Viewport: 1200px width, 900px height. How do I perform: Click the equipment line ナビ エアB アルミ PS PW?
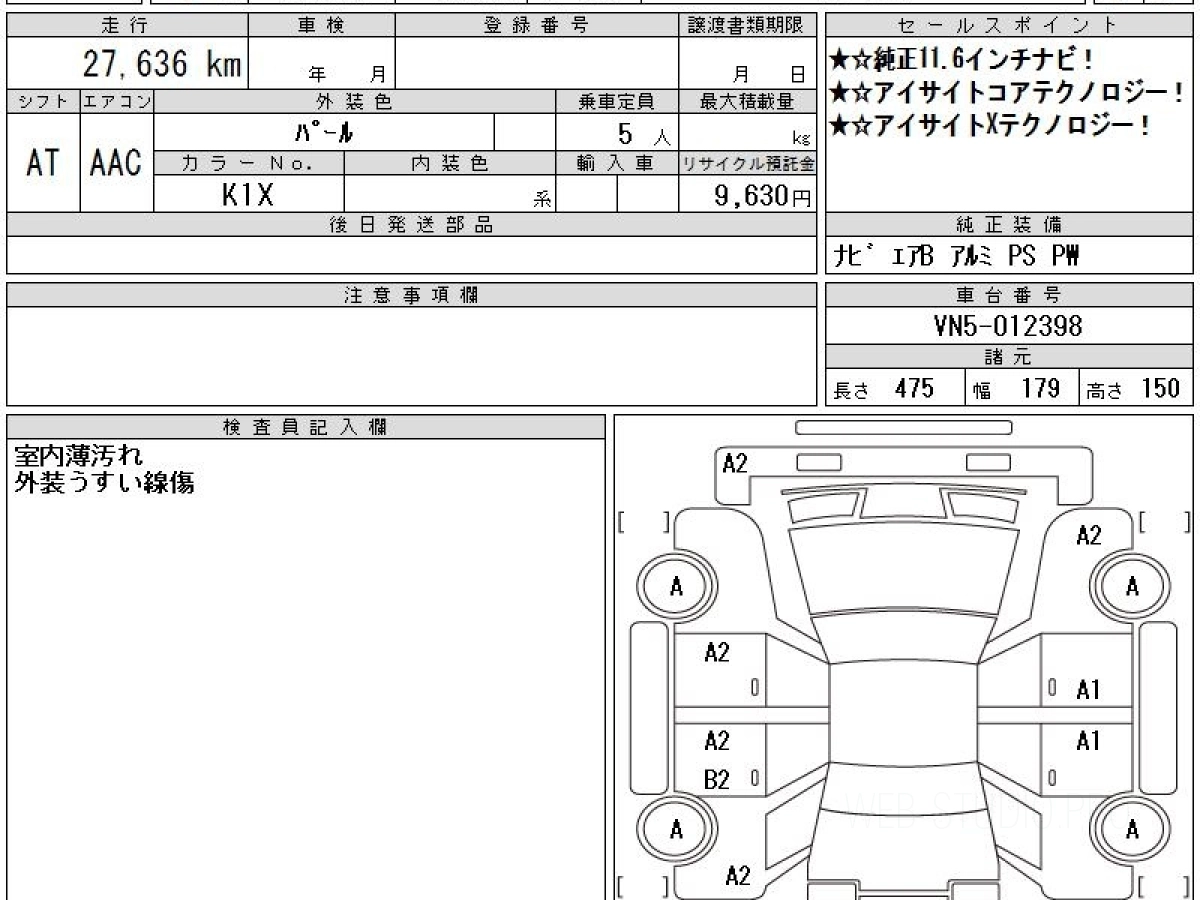point(957,257)
